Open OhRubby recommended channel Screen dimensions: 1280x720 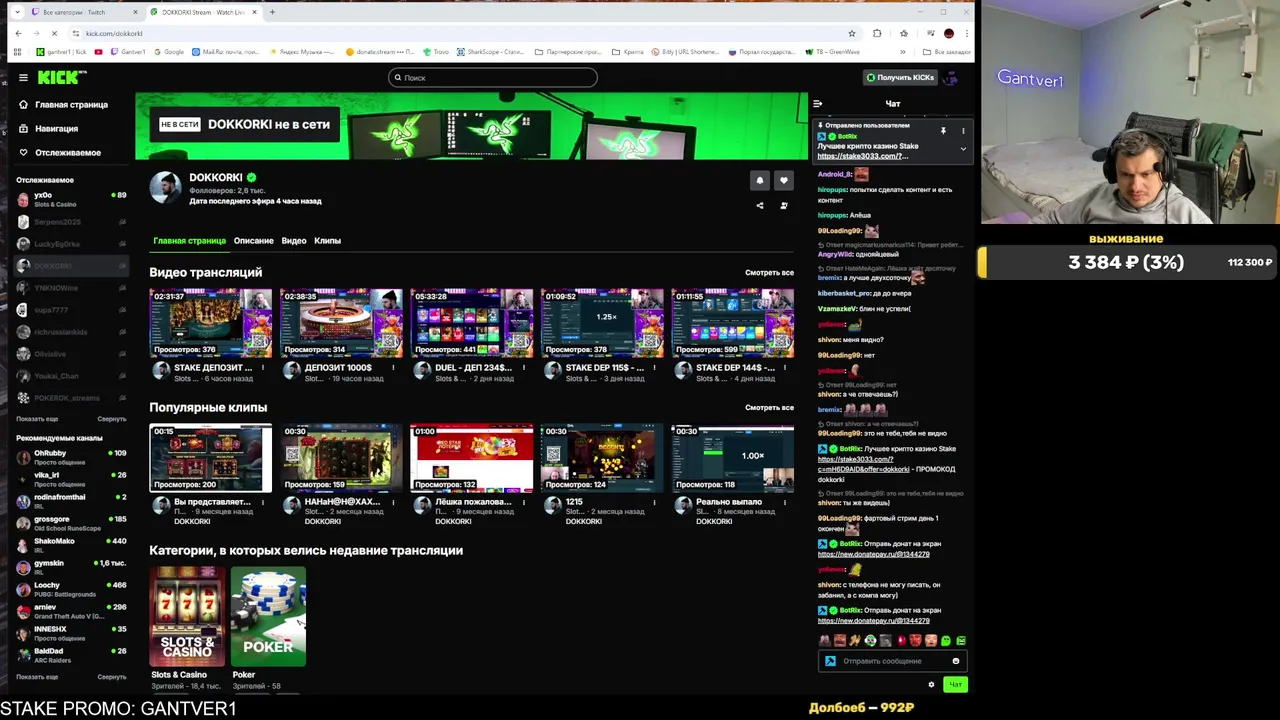(x=70, y=457)
